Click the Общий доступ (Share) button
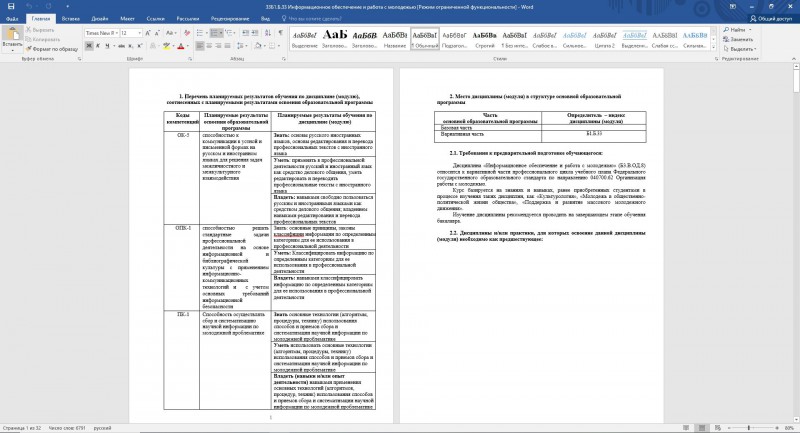Viewport: 800px width, 433px height. point(771,18)
